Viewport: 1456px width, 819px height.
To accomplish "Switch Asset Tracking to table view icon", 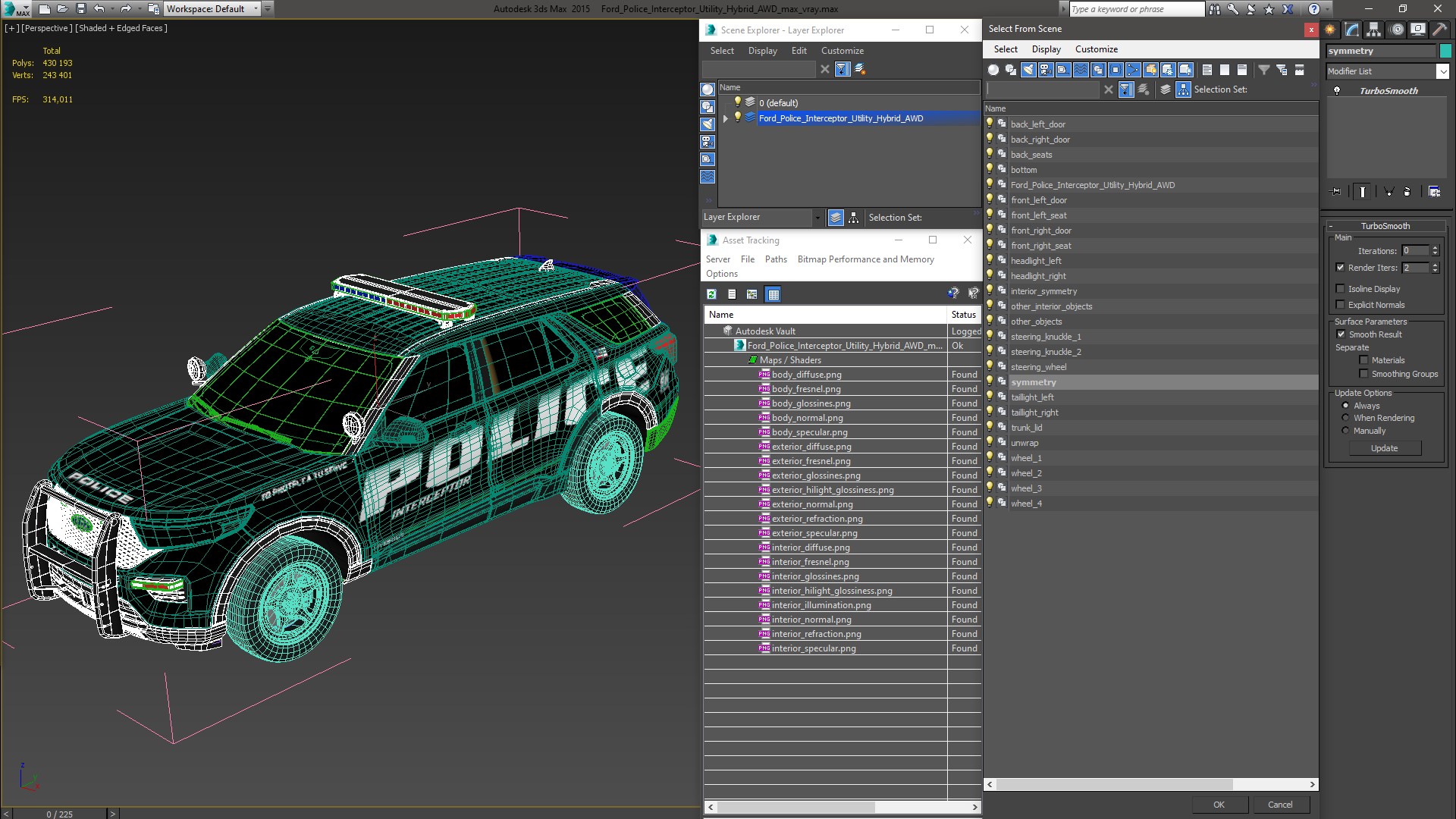I will [x=773, y=294].
